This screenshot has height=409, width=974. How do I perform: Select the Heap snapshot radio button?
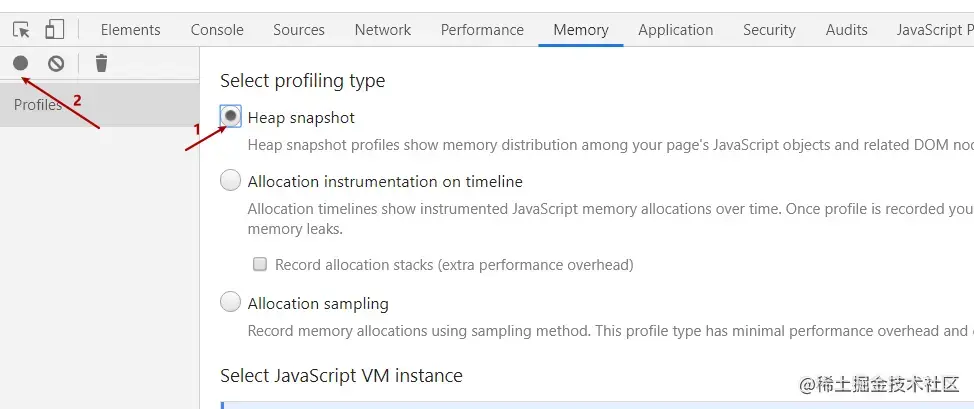pos(231,117)
